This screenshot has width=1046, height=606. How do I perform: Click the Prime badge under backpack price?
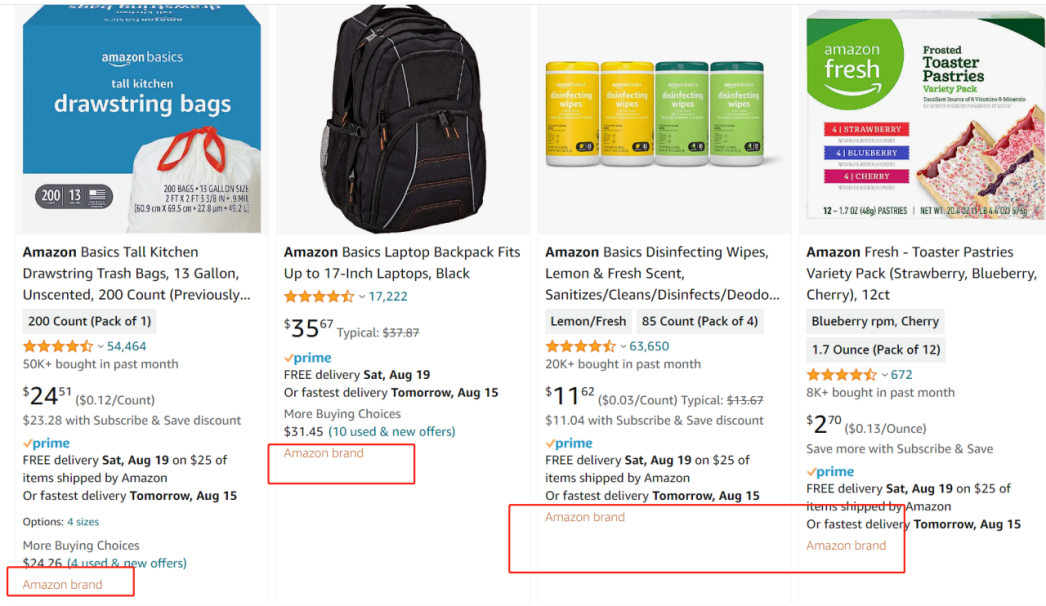pyautogui.click(x=308, y=358)
